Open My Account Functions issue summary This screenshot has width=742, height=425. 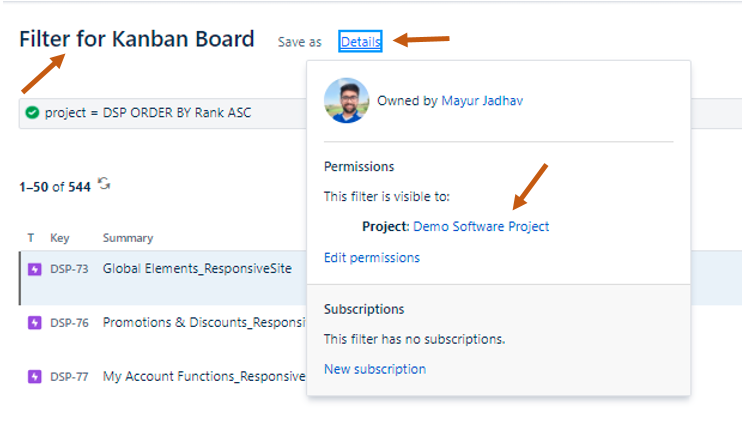[204, 377]
